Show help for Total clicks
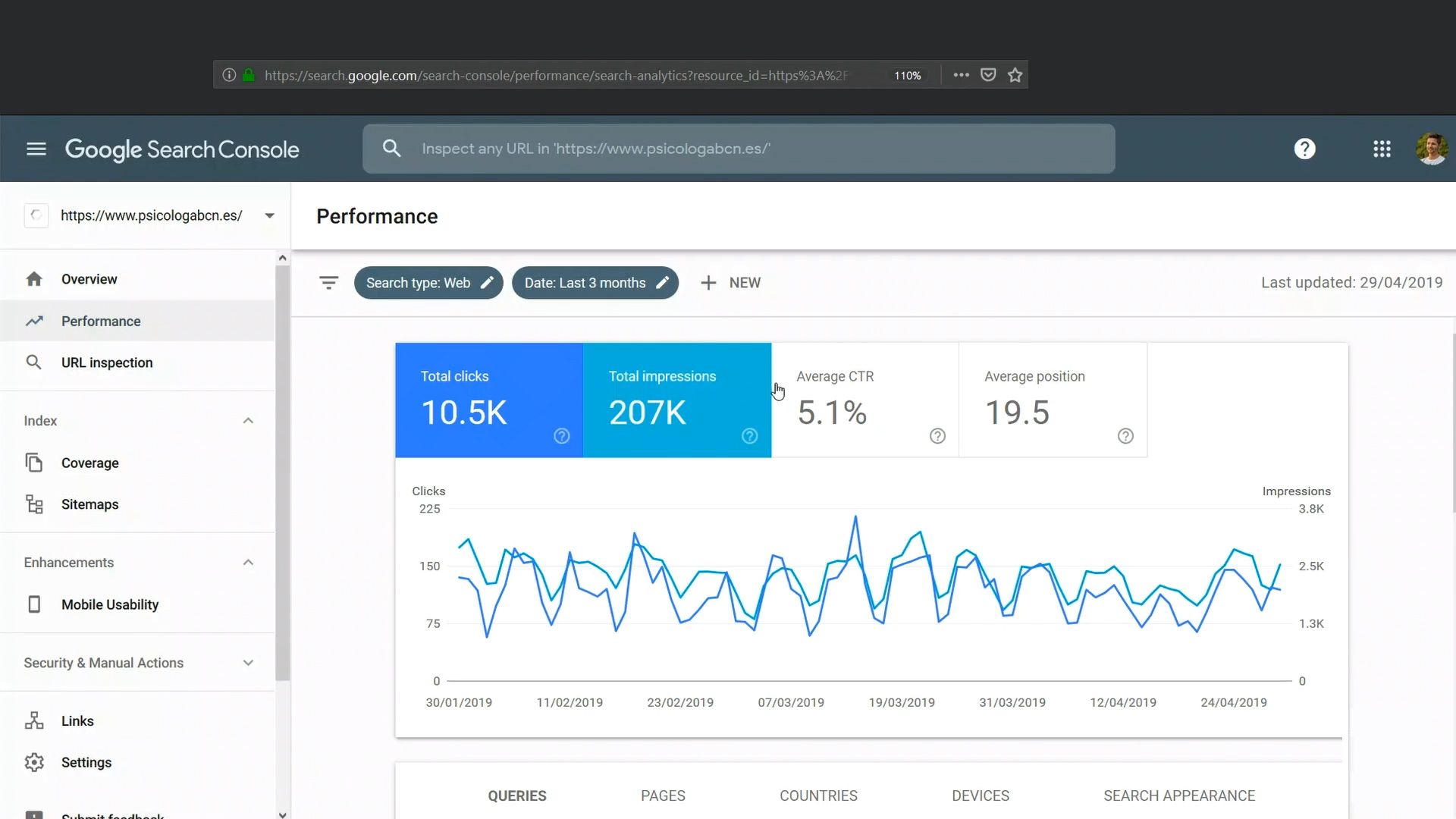1456x819 pixels. click(561, 436)
